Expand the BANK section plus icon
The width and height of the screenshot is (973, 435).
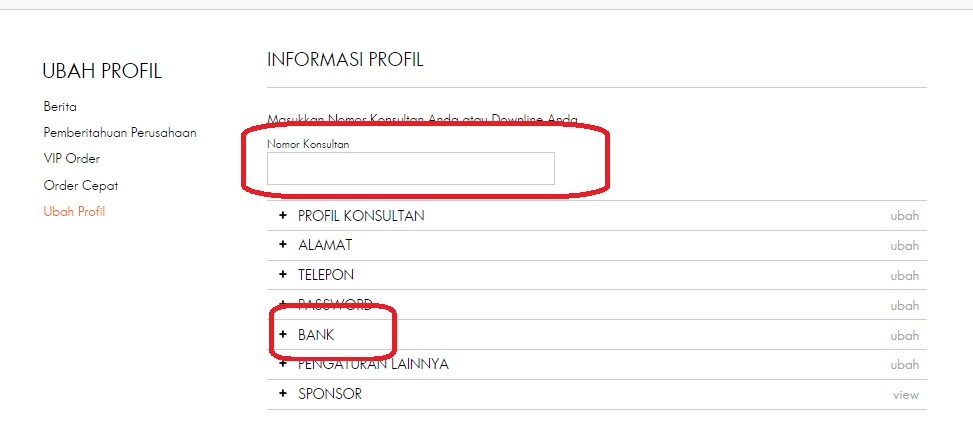pyautogui.click(x=283, y=335)
